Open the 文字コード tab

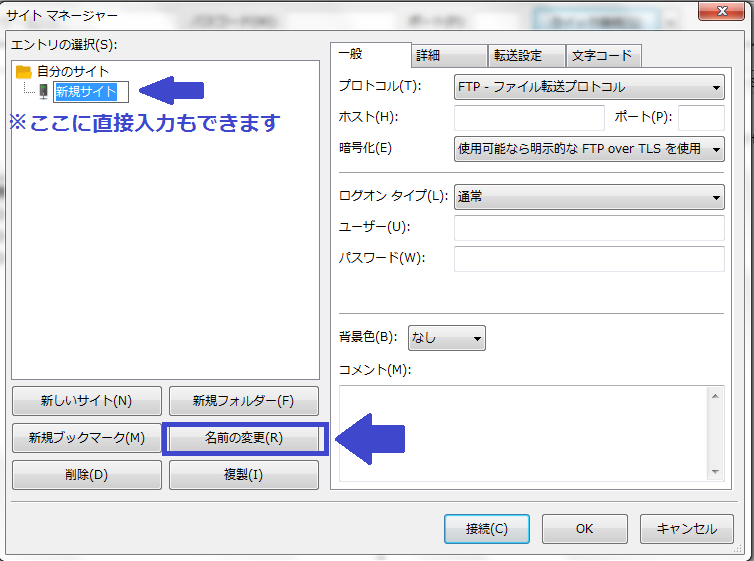click(603, 56)
